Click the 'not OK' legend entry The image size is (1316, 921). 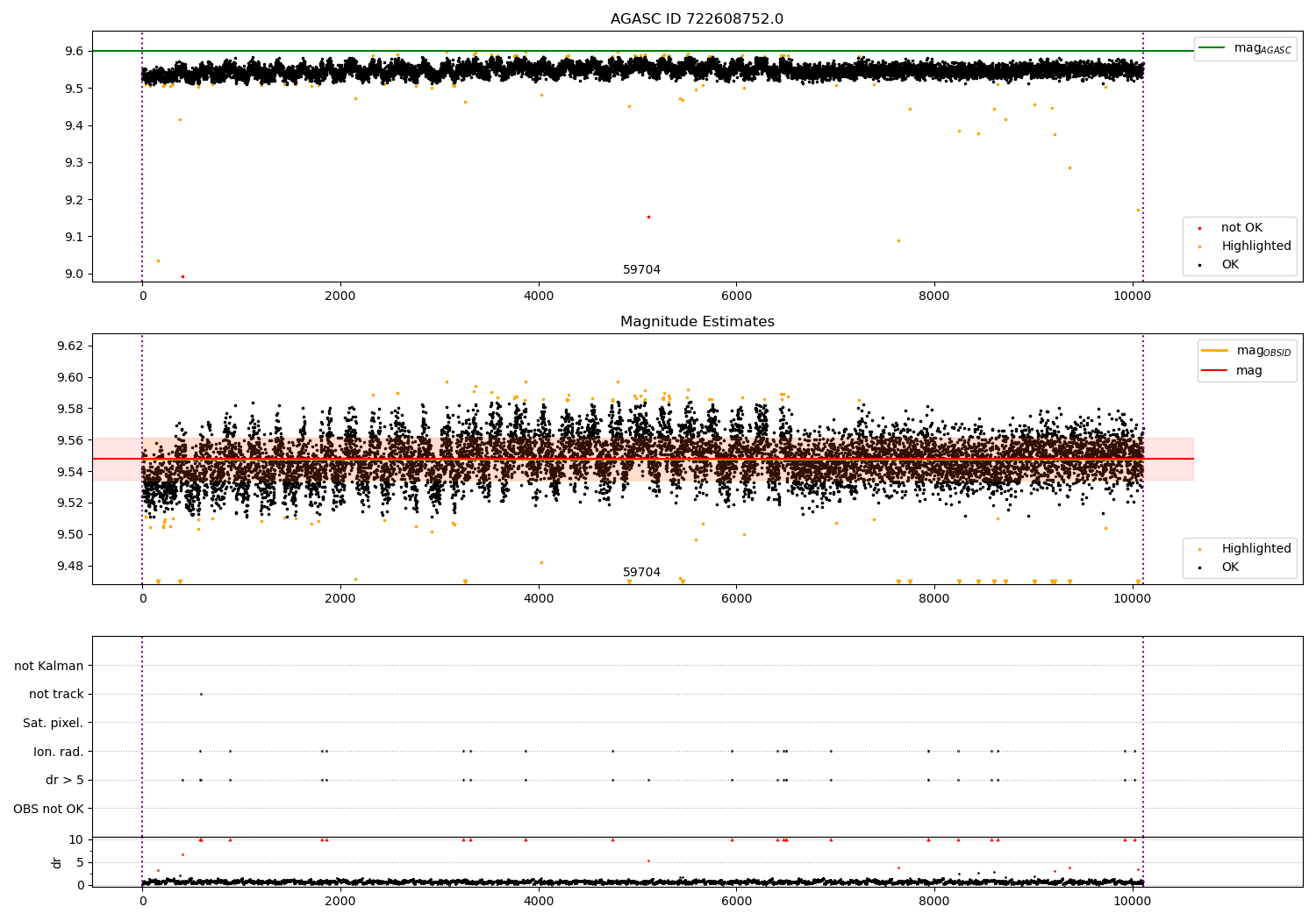[x=1241, y=228]
